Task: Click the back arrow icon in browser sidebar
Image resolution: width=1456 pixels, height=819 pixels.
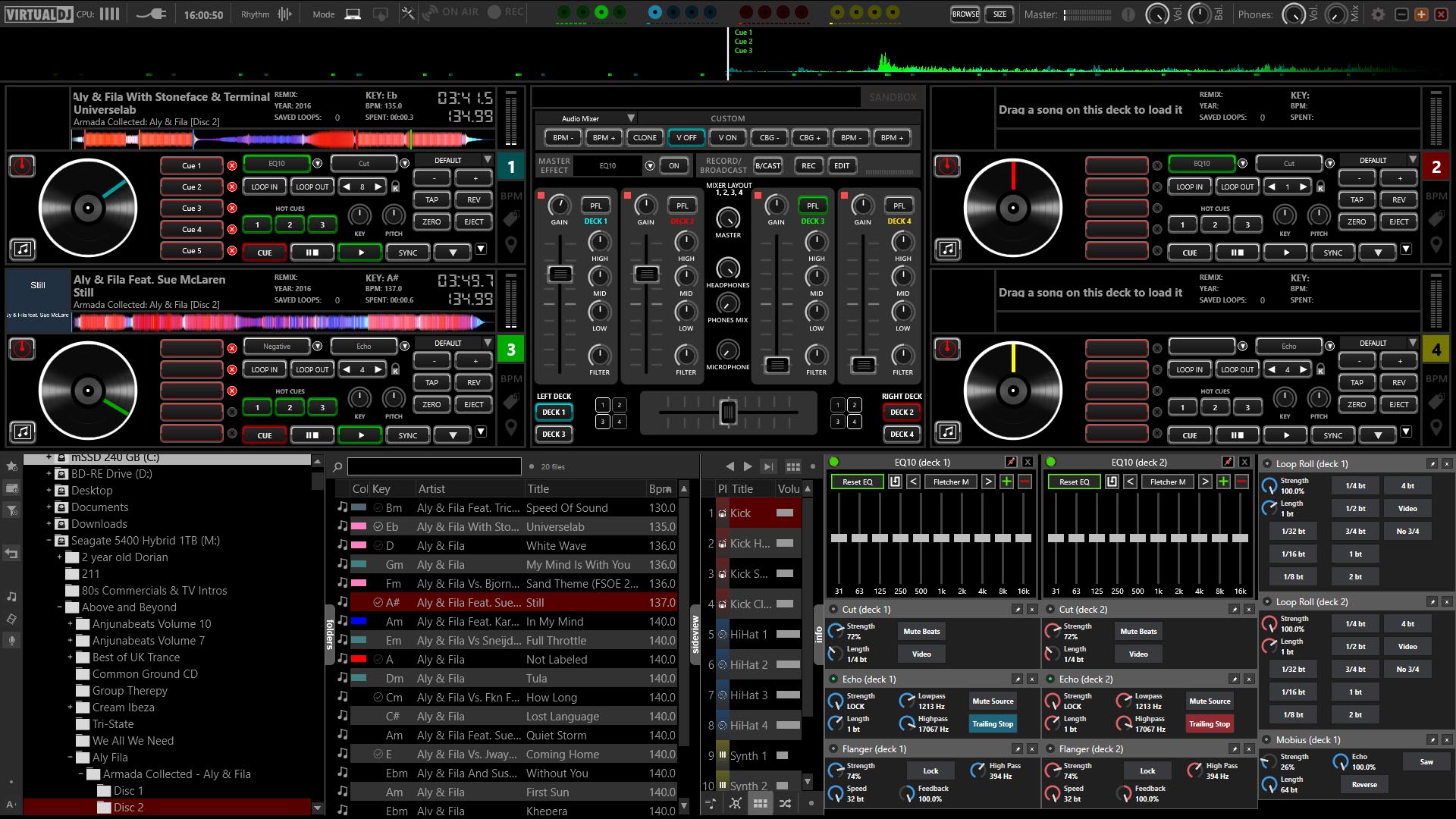Action: coord(11,554)
